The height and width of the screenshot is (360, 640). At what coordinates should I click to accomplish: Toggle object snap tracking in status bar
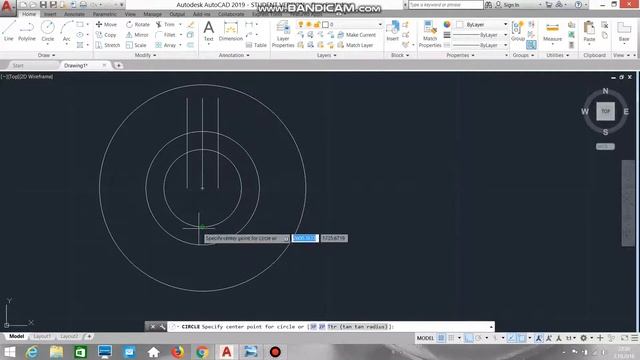click(512, 338)
